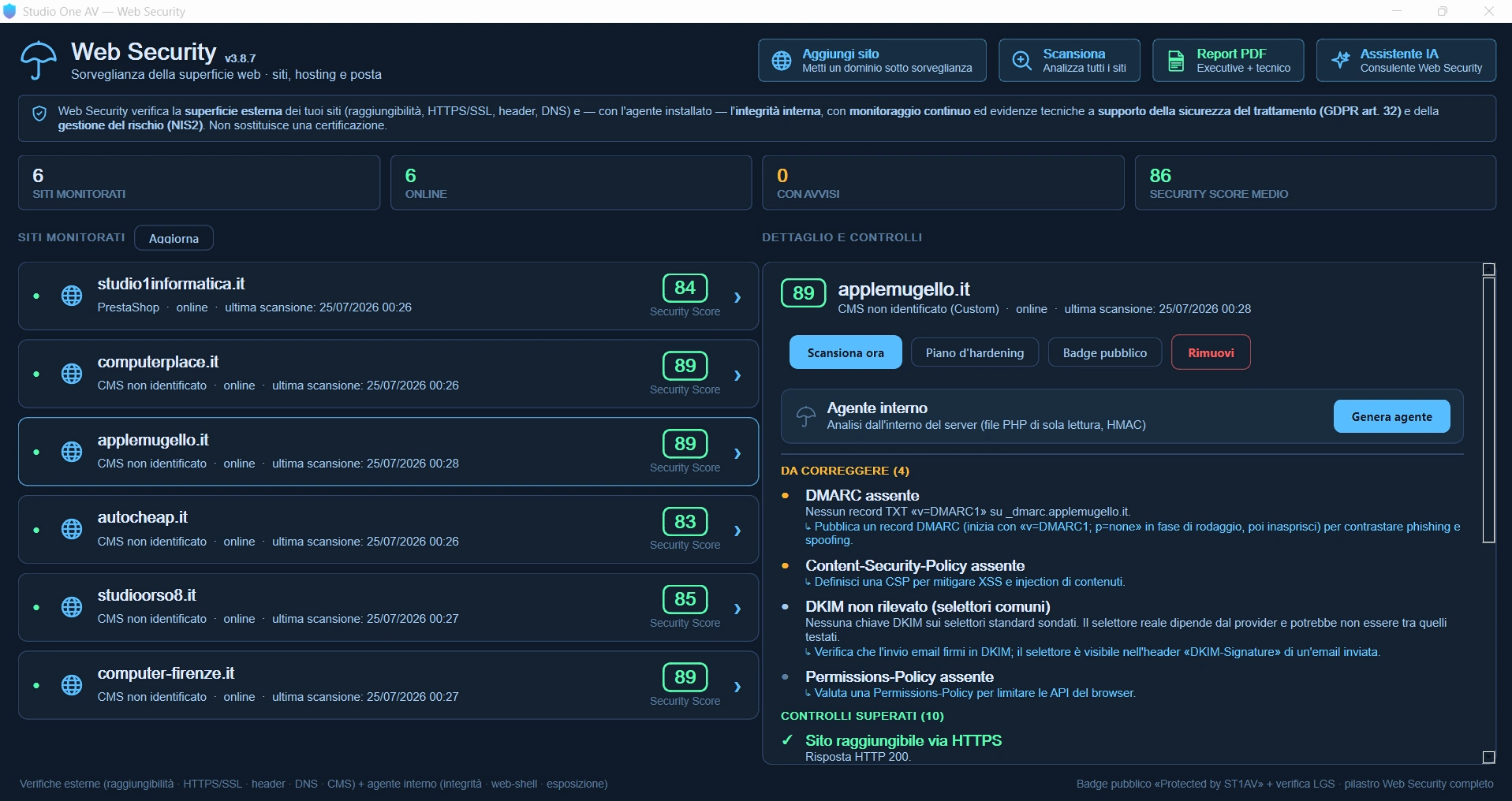Click the SITI MONITORATI stat card
Screen dimensions: 1512x801
199,183
